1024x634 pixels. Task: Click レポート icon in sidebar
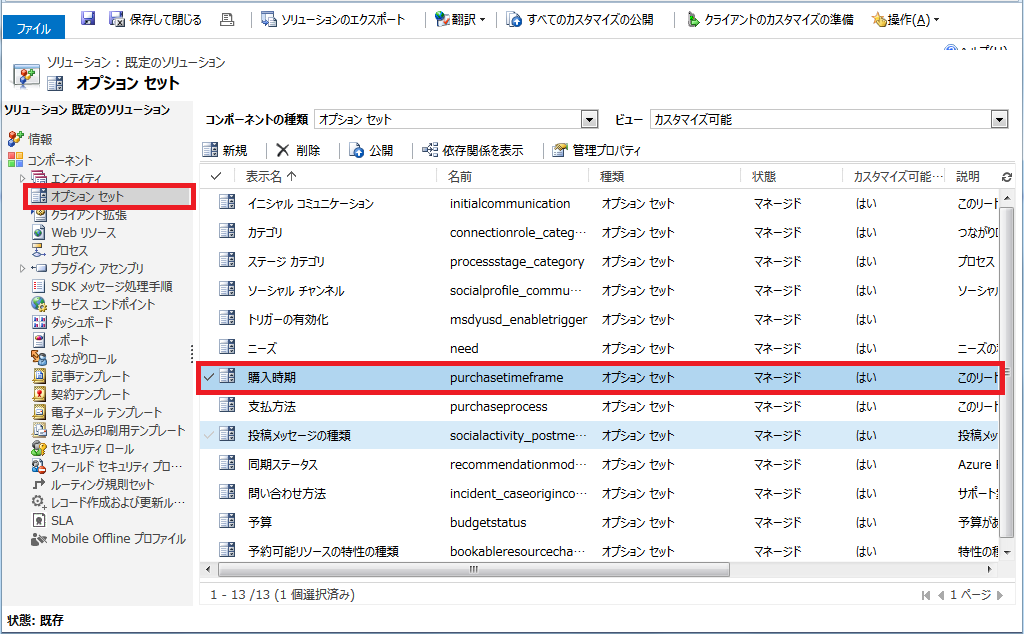pyautogui.click(x=39, y=340)
